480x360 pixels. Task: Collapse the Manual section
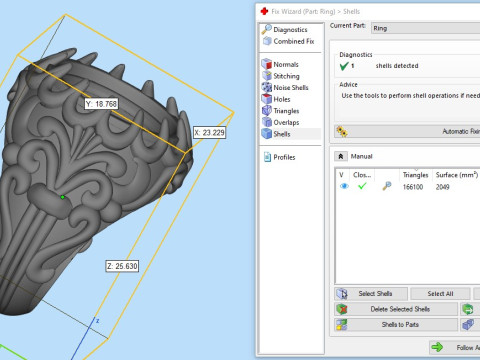coord(341,156)
